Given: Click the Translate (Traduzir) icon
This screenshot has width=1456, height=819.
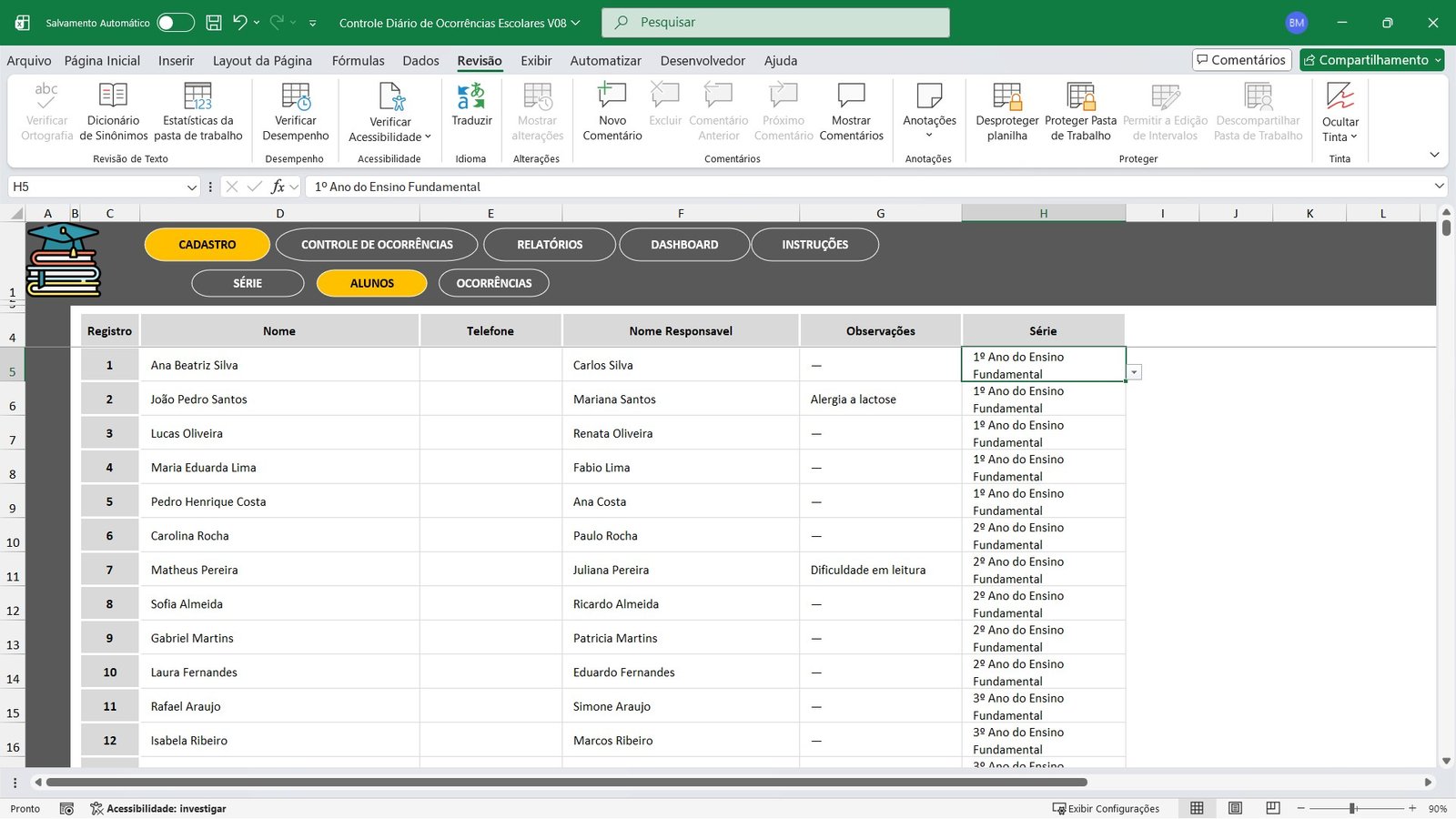Looking at the screenshot, I should coord(471,96).
